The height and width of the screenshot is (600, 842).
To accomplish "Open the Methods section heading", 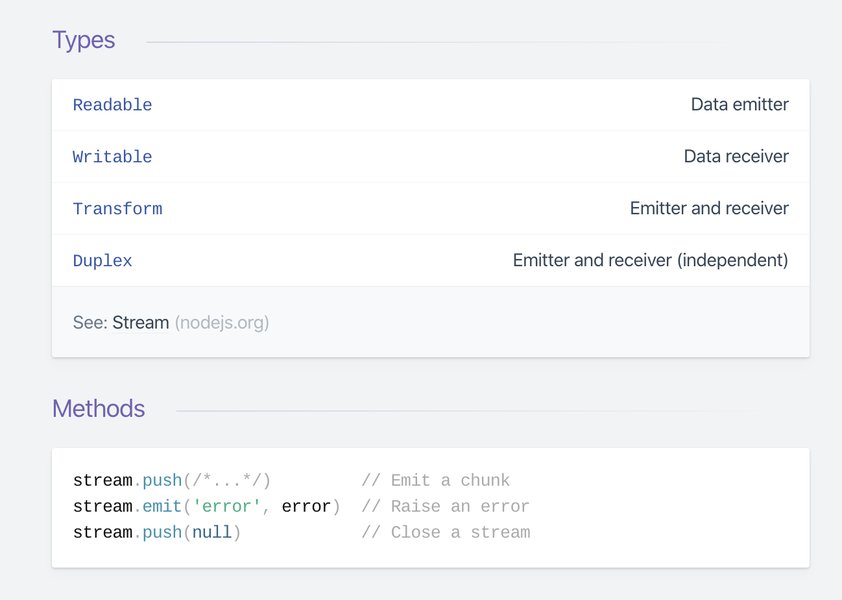I will click(99, 409).
